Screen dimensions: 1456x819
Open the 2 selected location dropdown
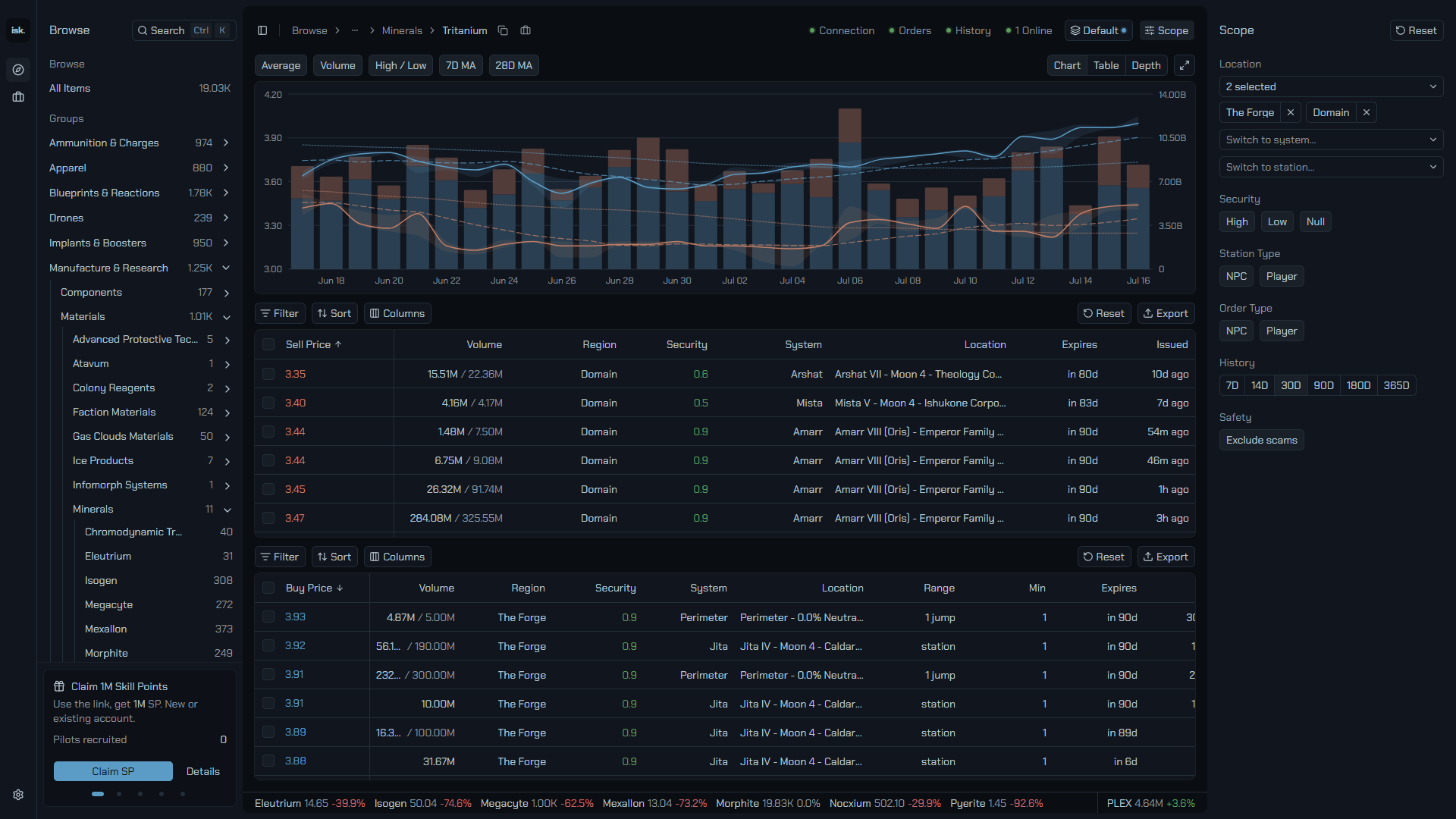[1331, 86]
